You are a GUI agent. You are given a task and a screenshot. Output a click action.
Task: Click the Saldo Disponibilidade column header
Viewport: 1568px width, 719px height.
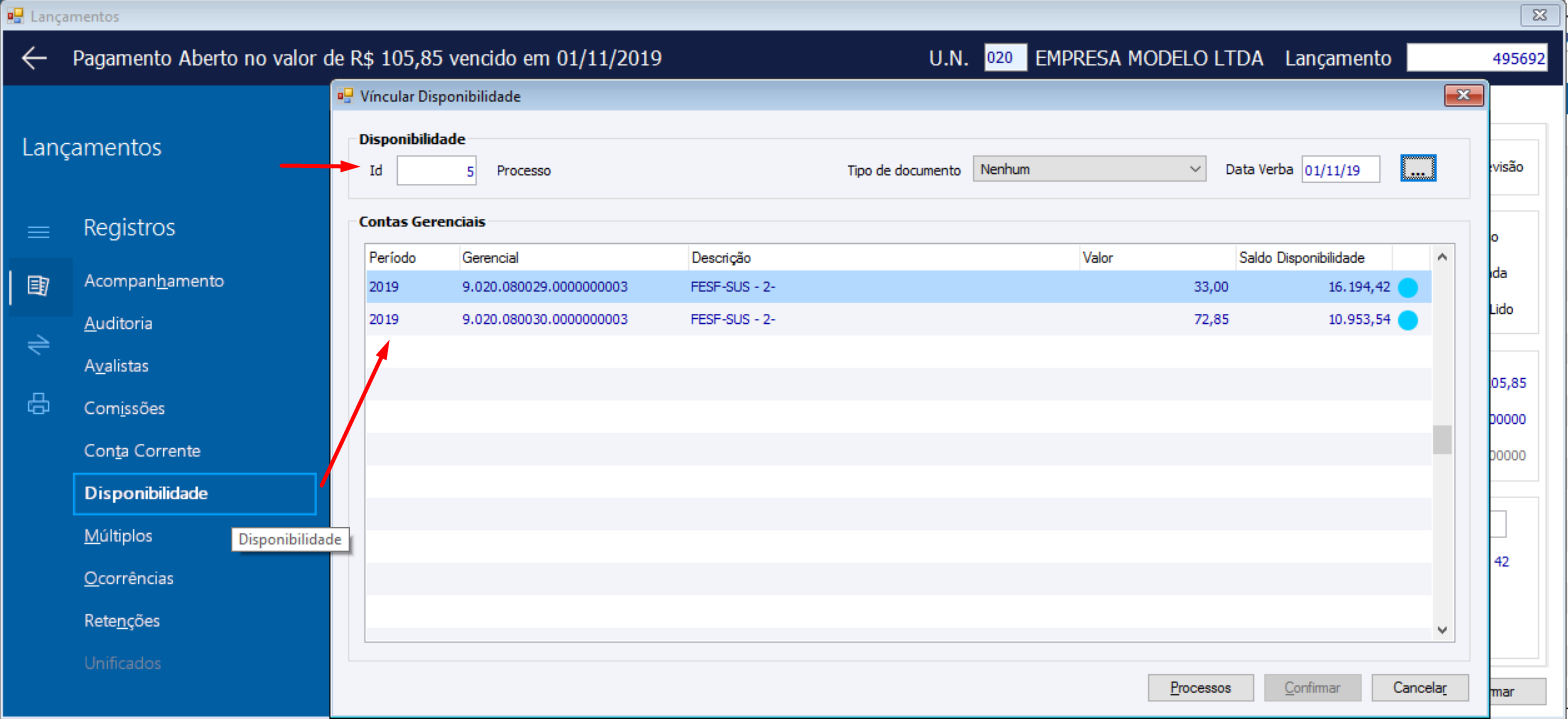coord(1314,258)
